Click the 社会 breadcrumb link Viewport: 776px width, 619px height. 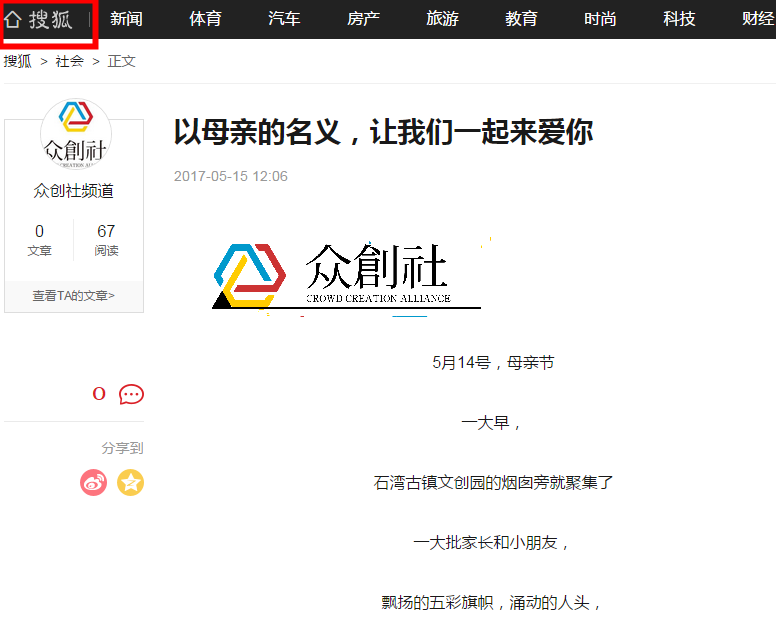tap(70, 61)
